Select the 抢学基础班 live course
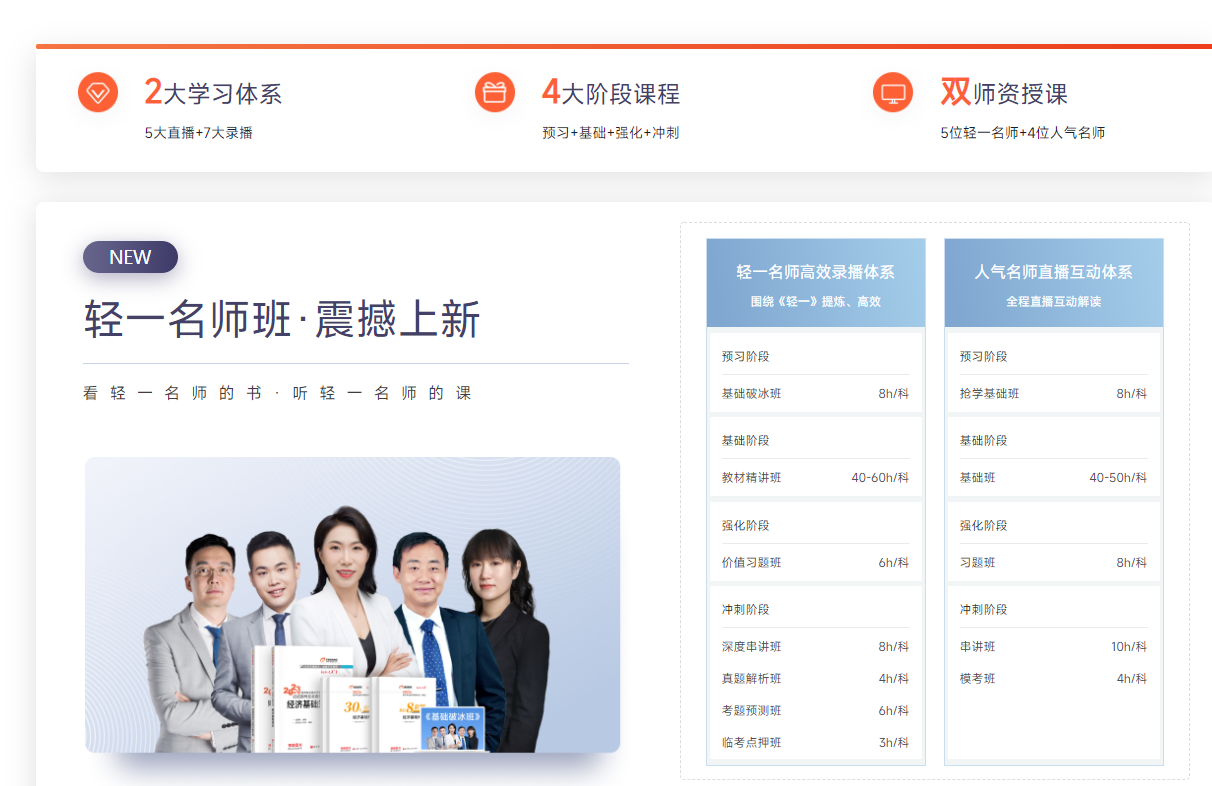The image size is (1212, 786). 1053,394
